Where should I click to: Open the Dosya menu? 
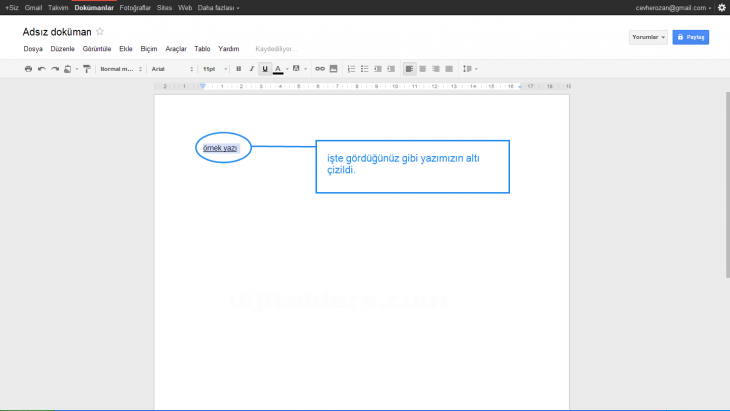coord(33,48)
